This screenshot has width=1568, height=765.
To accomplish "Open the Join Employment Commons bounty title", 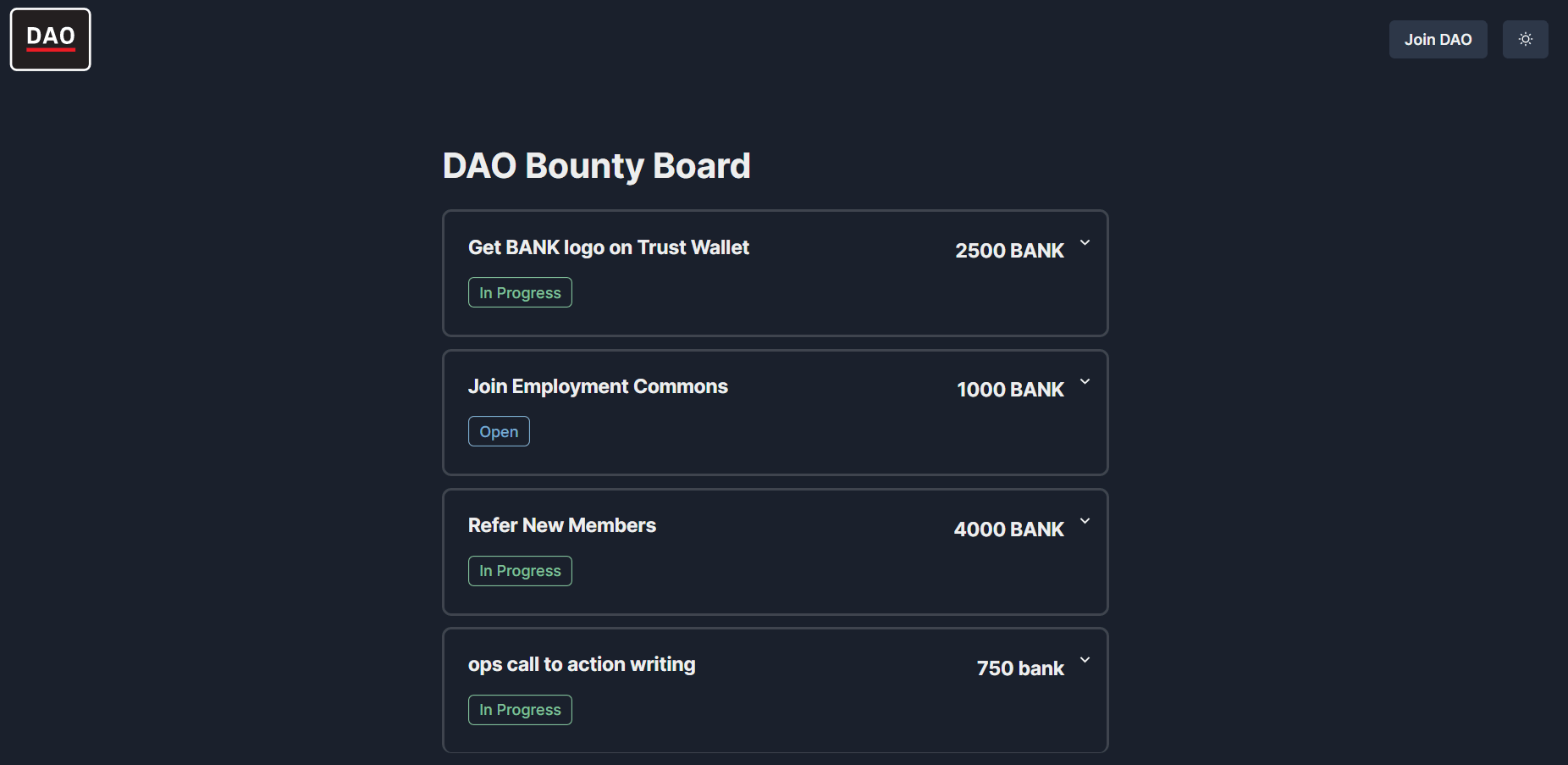I will [x=598, y=386].
